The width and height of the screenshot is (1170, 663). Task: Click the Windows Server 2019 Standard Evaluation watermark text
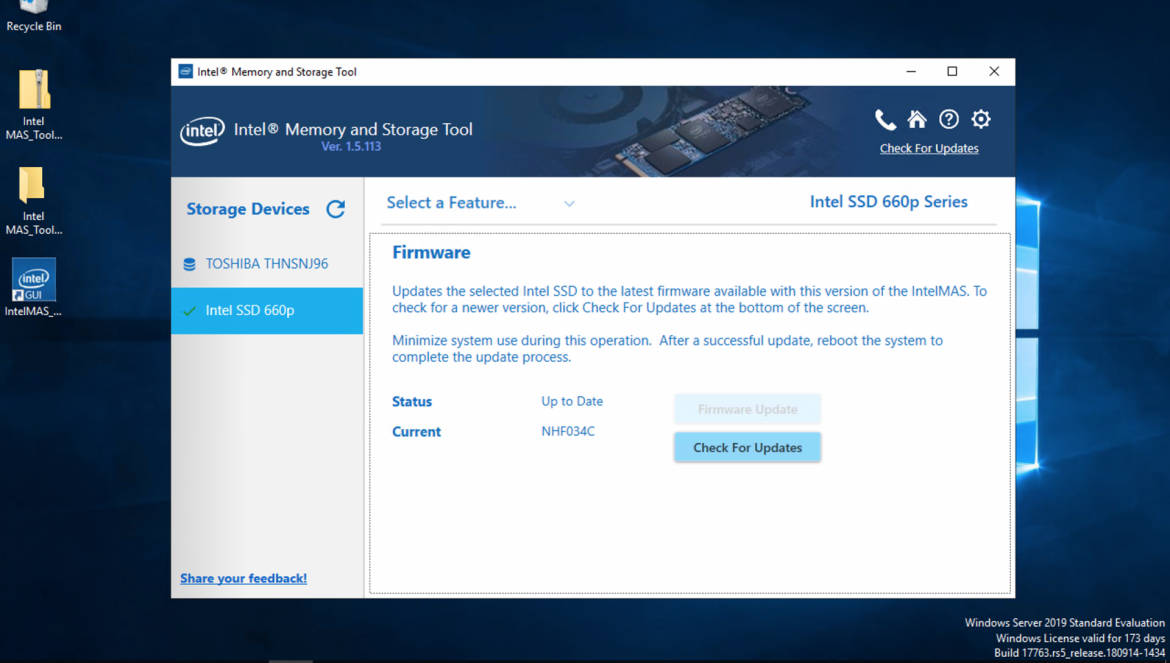tap(1065, 623)
